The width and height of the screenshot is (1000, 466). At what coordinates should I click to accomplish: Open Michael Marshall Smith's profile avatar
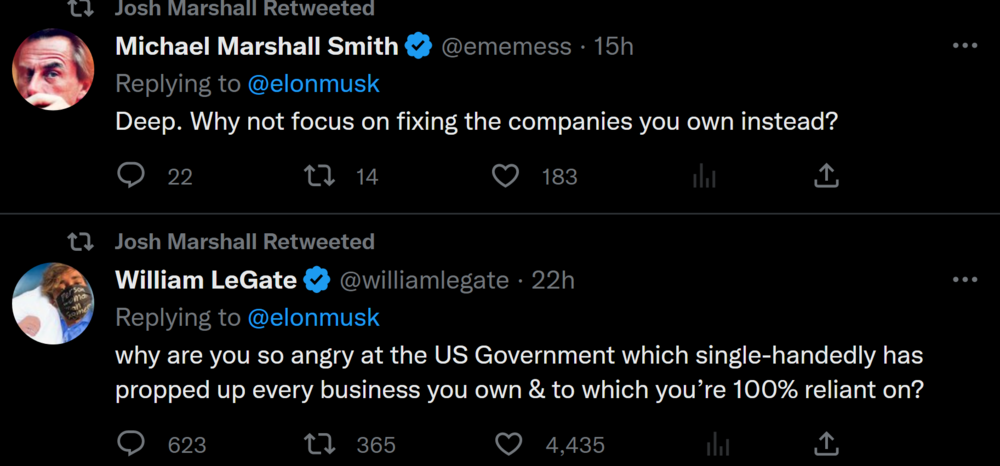53,68
